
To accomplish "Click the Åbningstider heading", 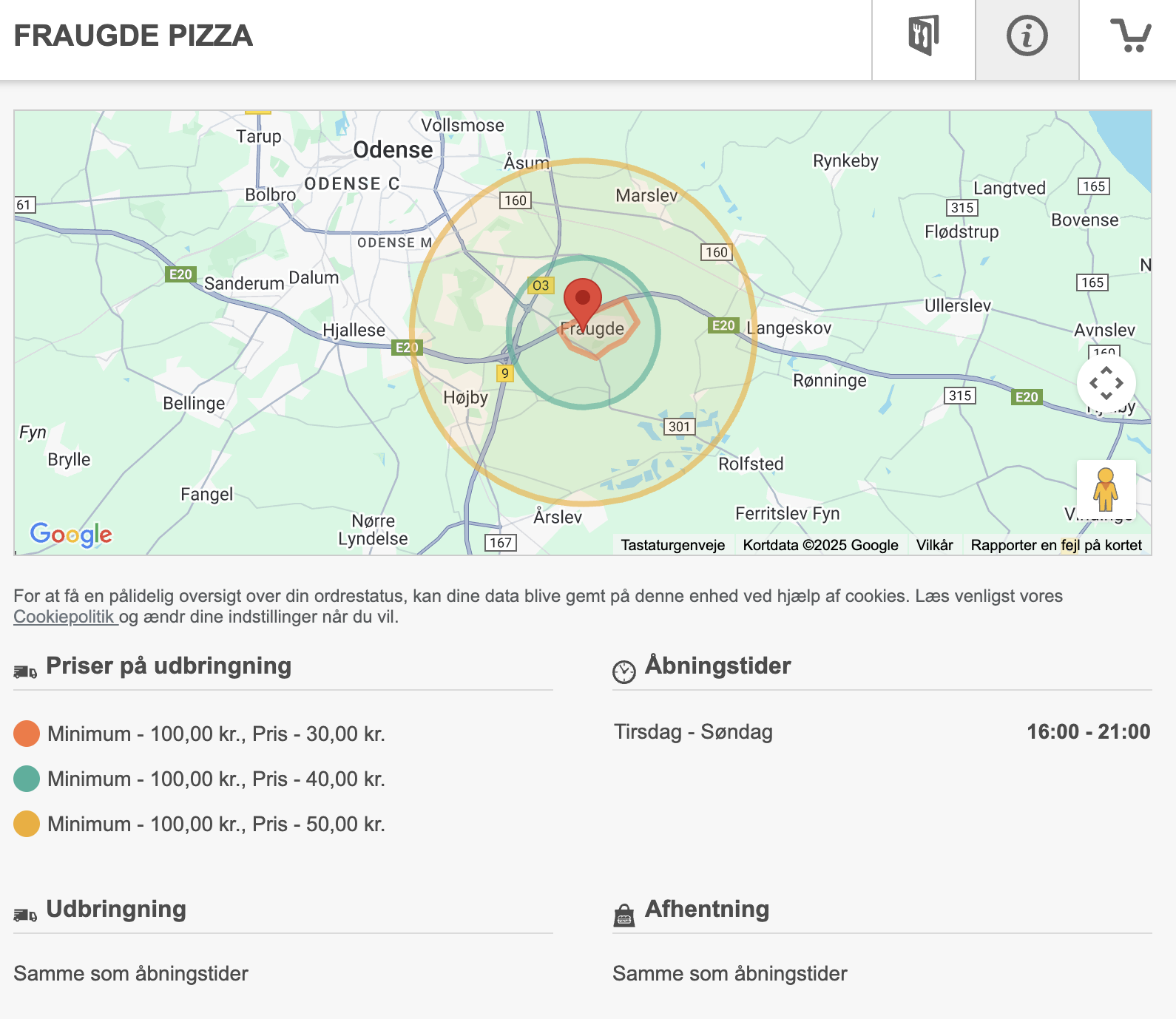I will coord(717,665).
